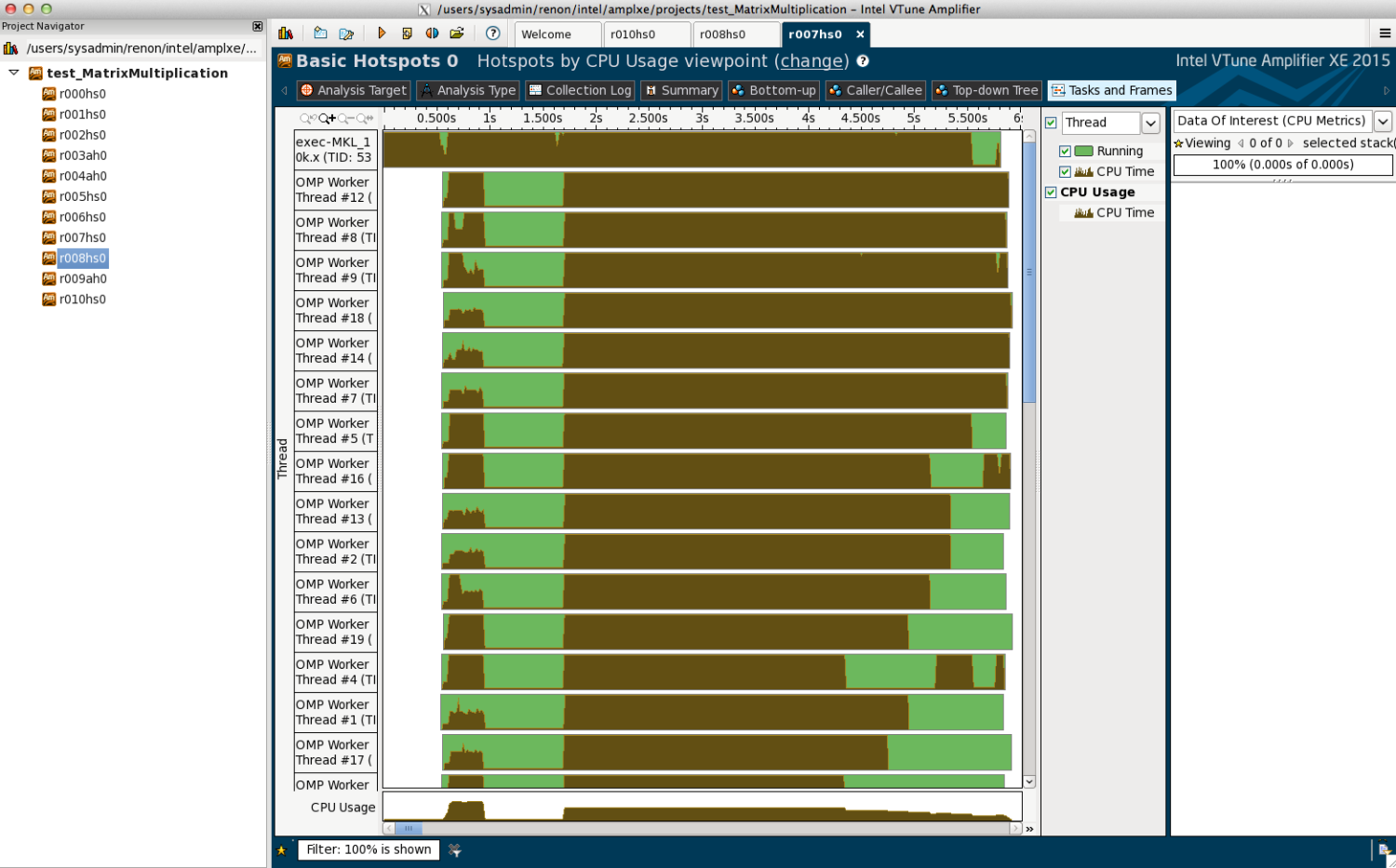Click the viewpoint 'change' link
This screenshot has height=868, width=1396.
811,61
